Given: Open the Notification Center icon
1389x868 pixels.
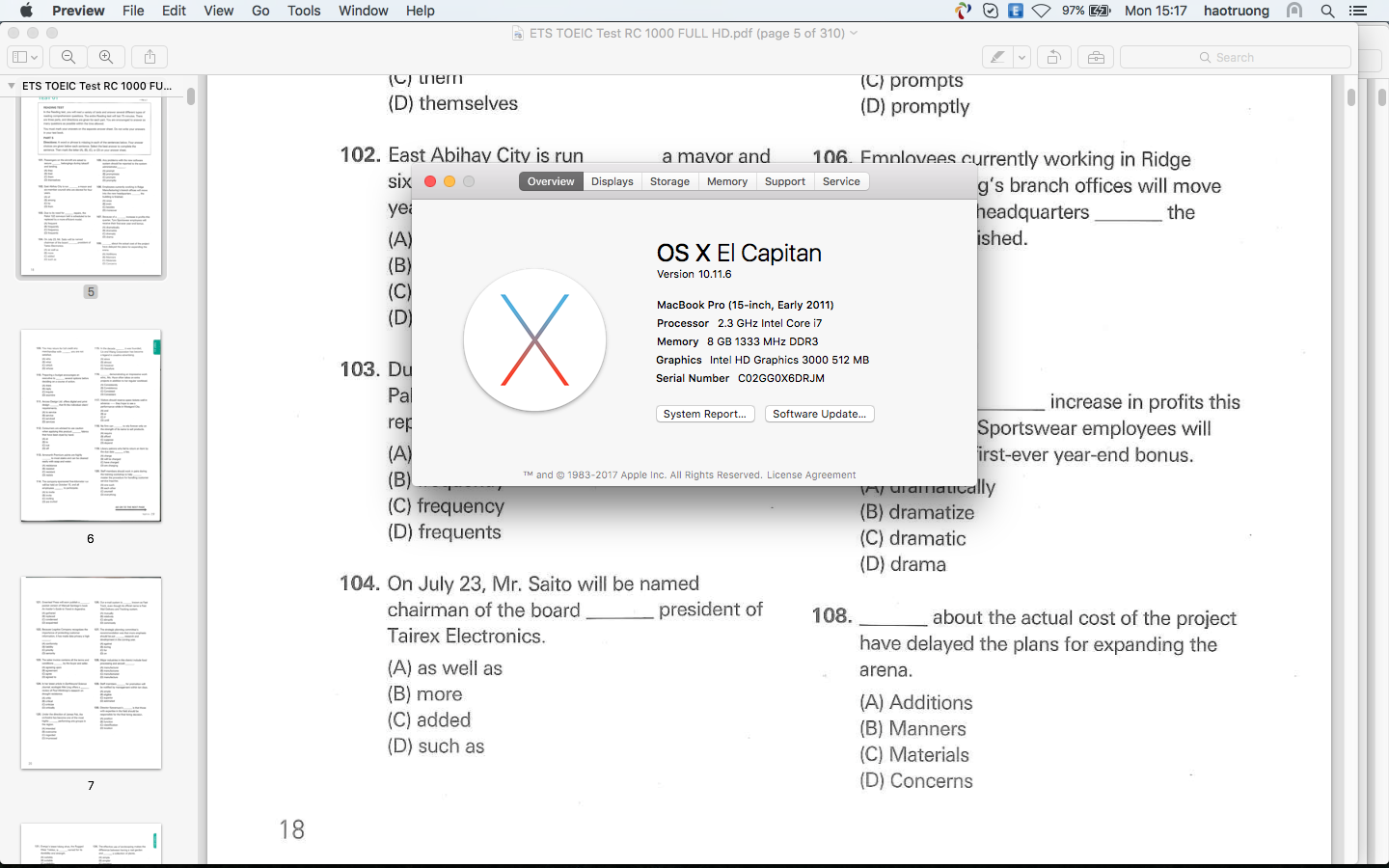Looking at the screenshot, I should tap(1358, 11).
